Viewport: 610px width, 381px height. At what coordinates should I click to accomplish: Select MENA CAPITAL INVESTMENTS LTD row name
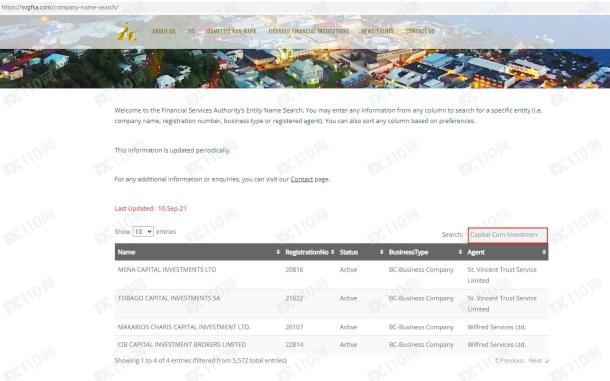pos(167,270)
